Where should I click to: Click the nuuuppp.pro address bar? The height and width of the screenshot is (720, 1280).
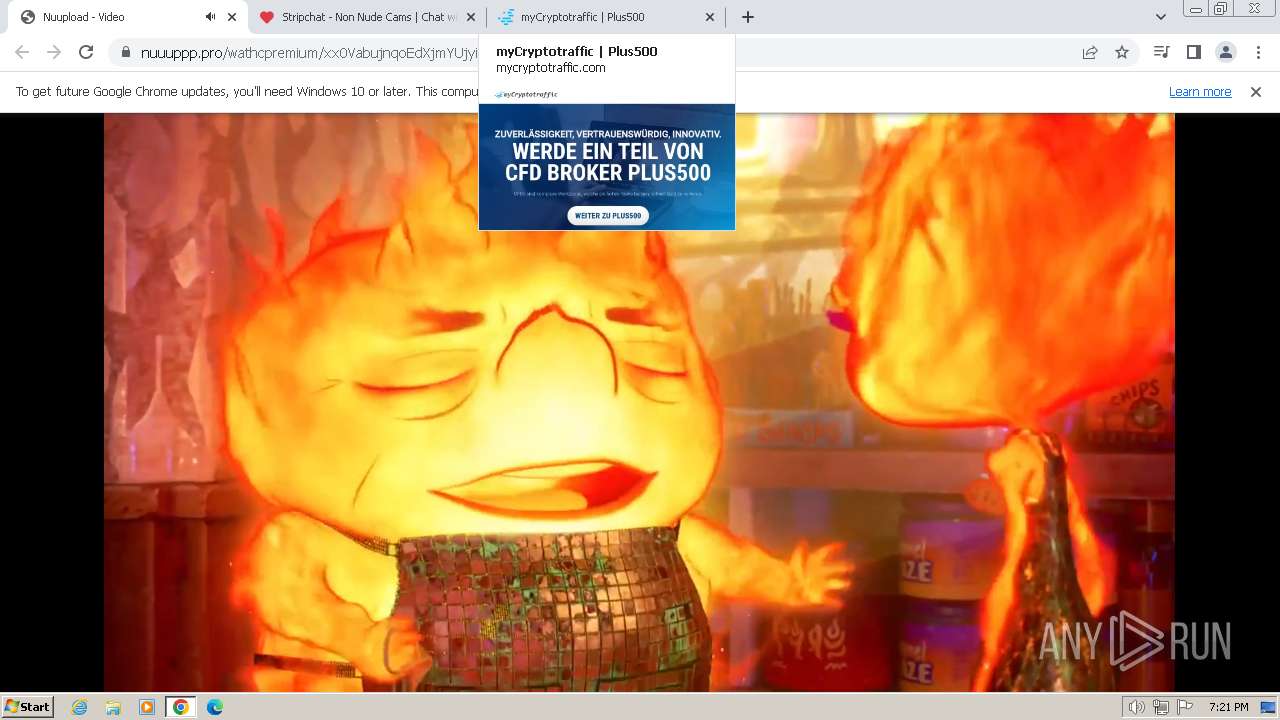(600, 52)
